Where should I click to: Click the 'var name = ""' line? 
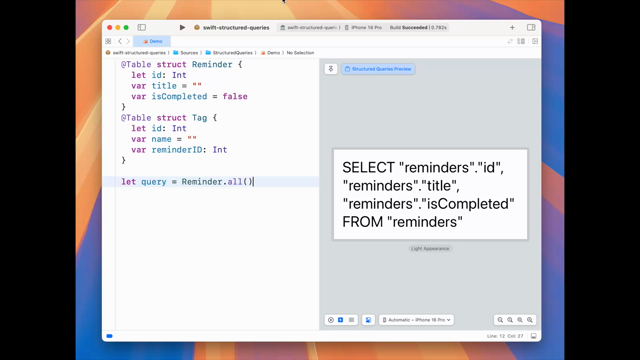(x=164, y=139)
